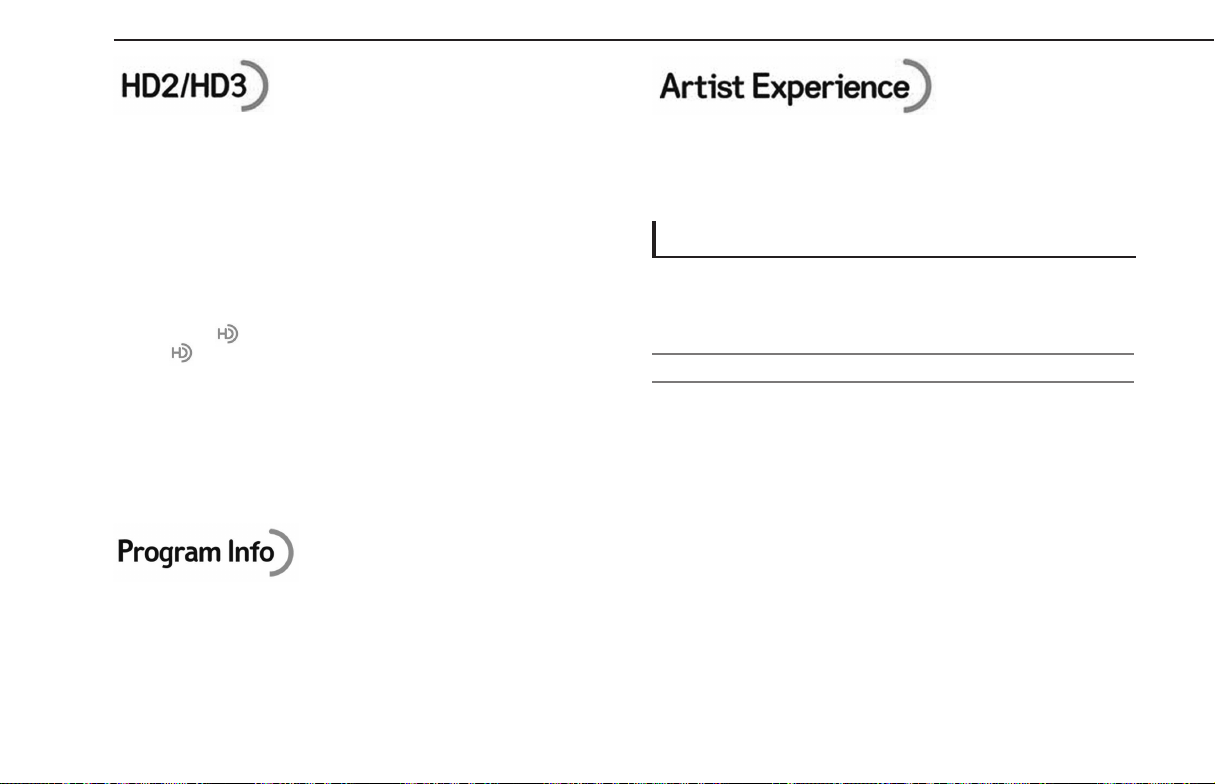
Task: Click the upper small HD radio icon
Action: 229,335
